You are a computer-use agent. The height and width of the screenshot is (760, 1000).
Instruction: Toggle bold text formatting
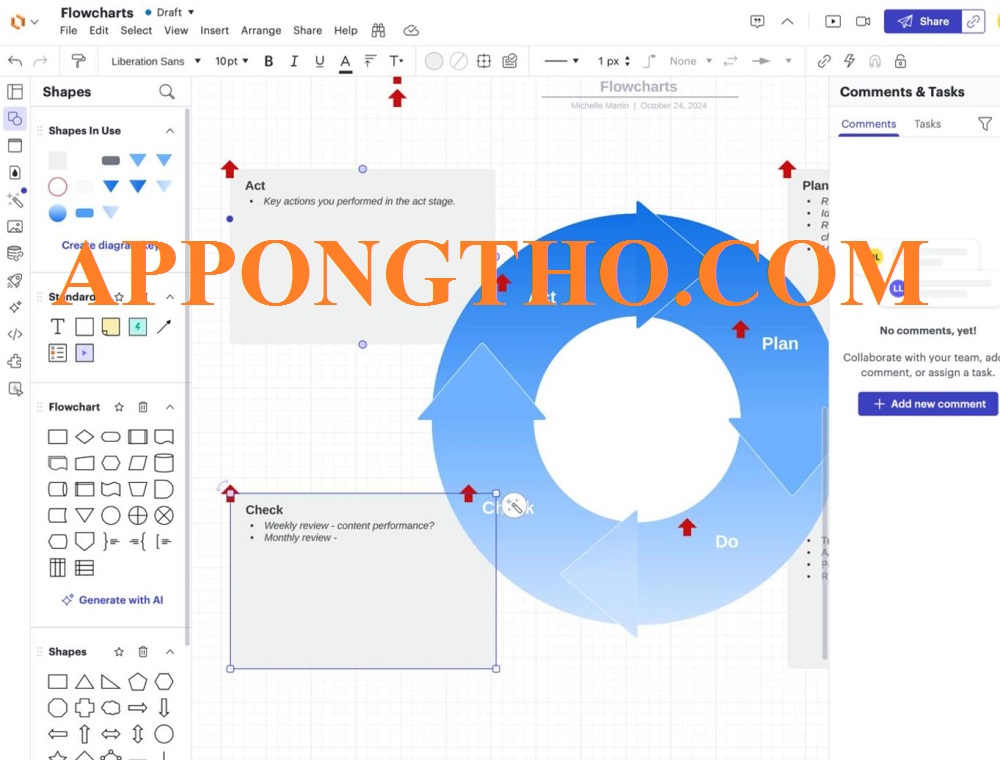[268, 61]
